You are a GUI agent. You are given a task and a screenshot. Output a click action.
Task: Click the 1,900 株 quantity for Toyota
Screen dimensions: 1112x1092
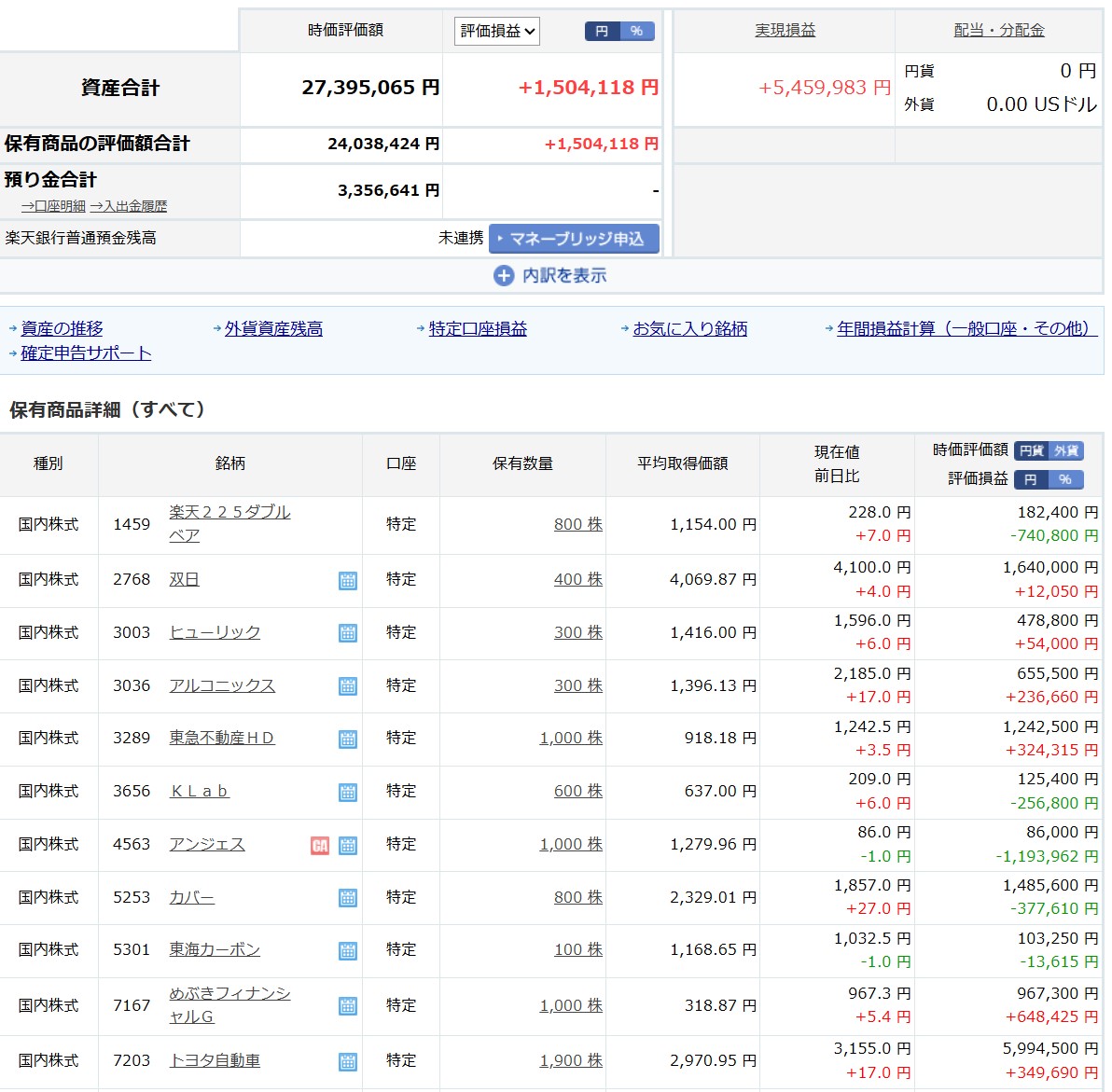click(571, 1061)
